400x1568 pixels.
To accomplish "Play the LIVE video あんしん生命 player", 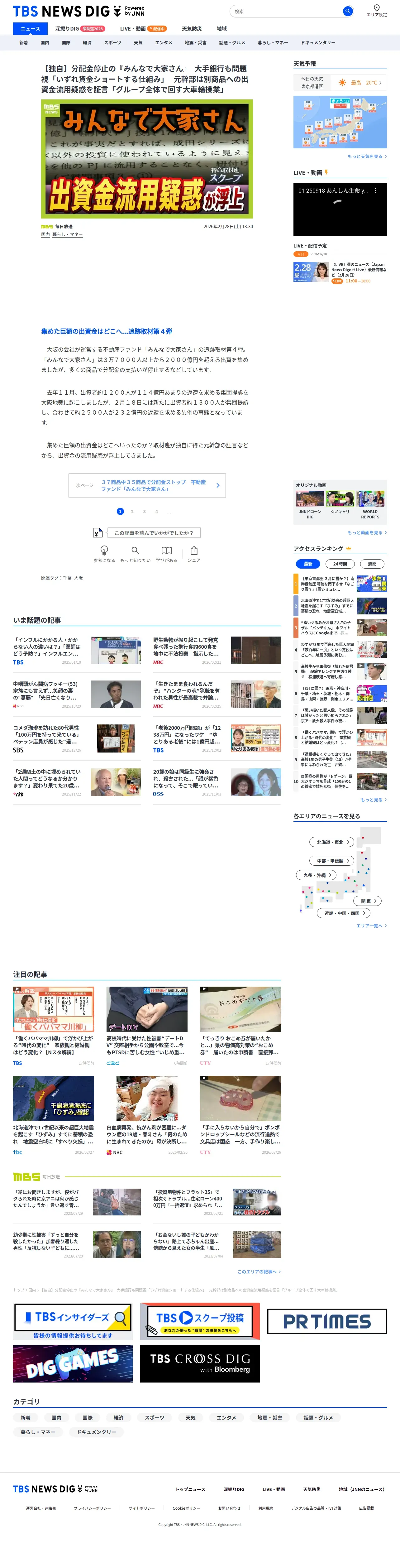I will click(340, 209).
